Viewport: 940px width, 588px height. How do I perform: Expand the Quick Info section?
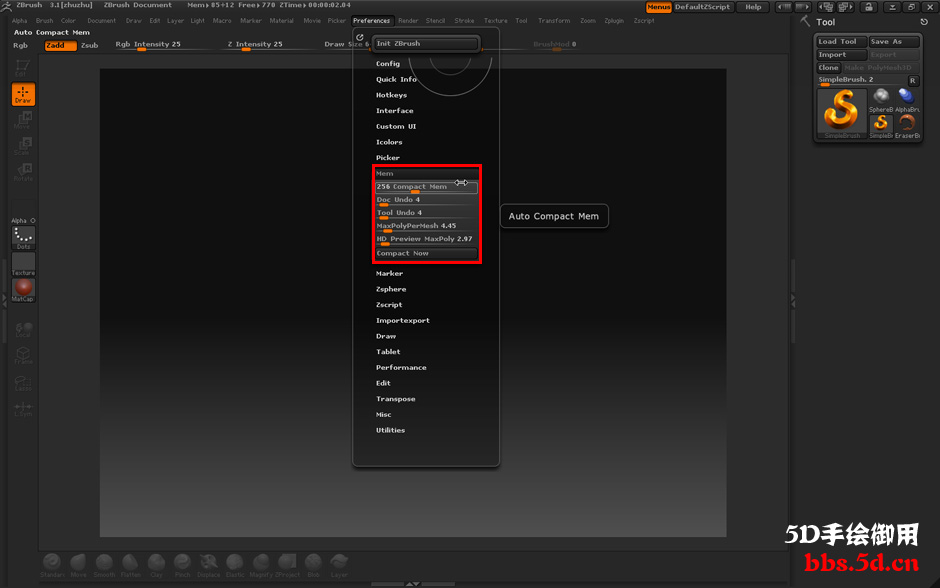coord(396,79)
